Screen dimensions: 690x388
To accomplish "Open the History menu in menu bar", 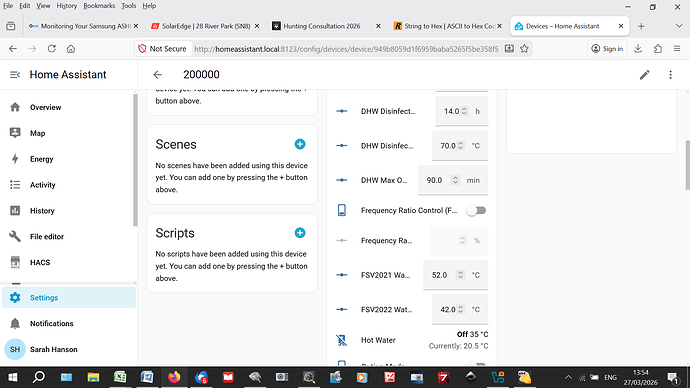I will [66, 6].
